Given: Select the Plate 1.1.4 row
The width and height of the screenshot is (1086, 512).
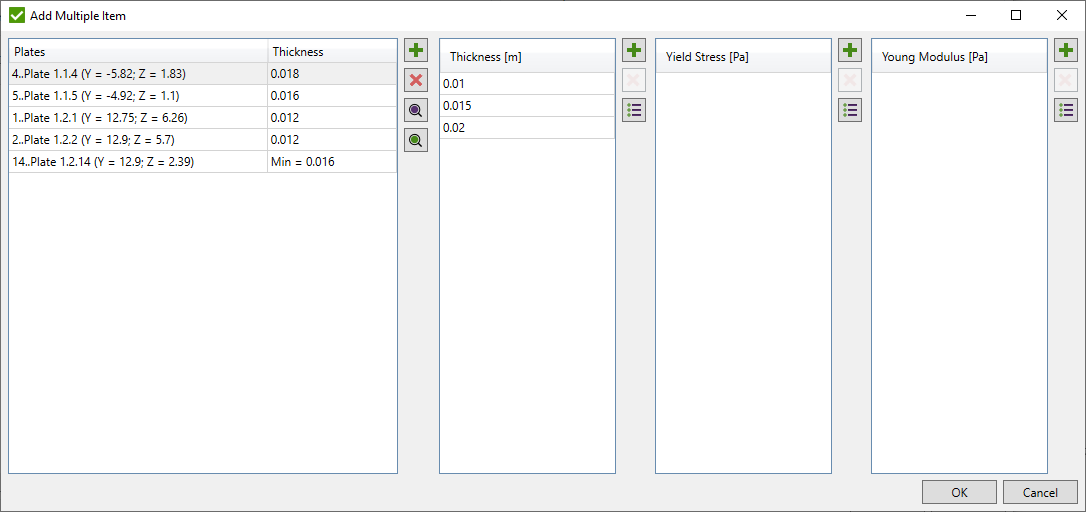Looking at the screenshot, I should [x=100, y=74].
